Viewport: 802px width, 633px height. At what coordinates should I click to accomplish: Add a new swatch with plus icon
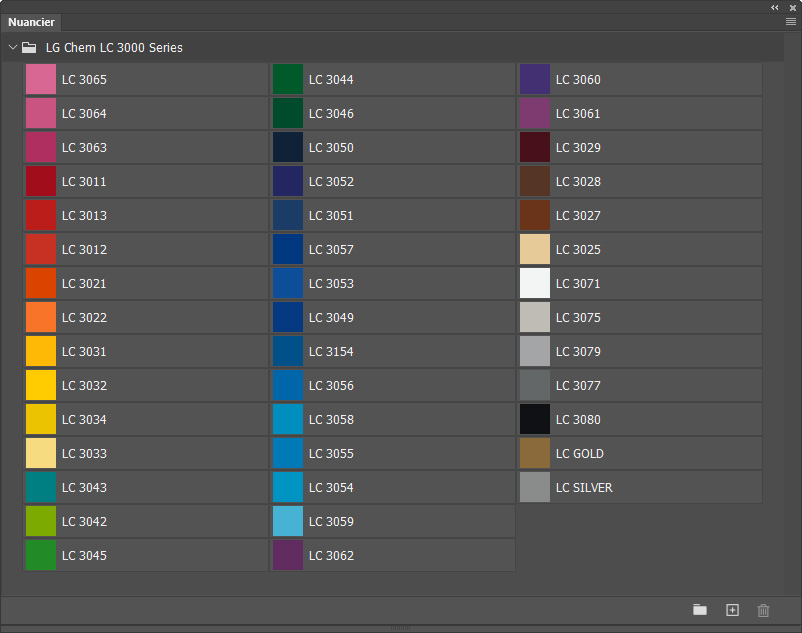[x=732, y=609]
